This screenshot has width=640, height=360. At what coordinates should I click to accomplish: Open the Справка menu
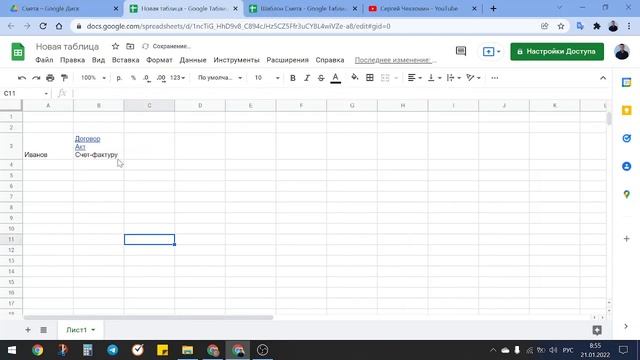click(x=330, y=60)
